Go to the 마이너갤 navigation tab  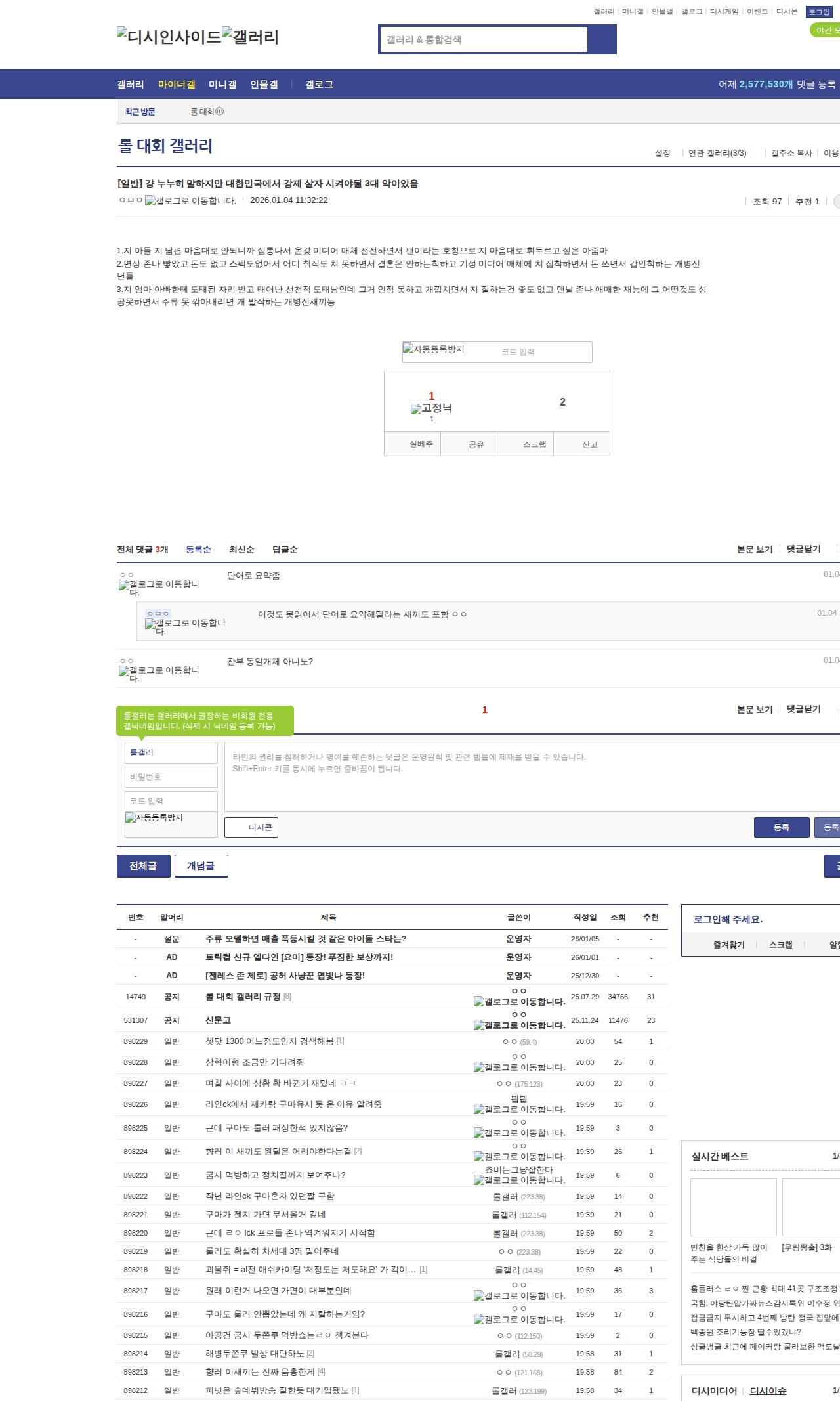pos(177,84)
